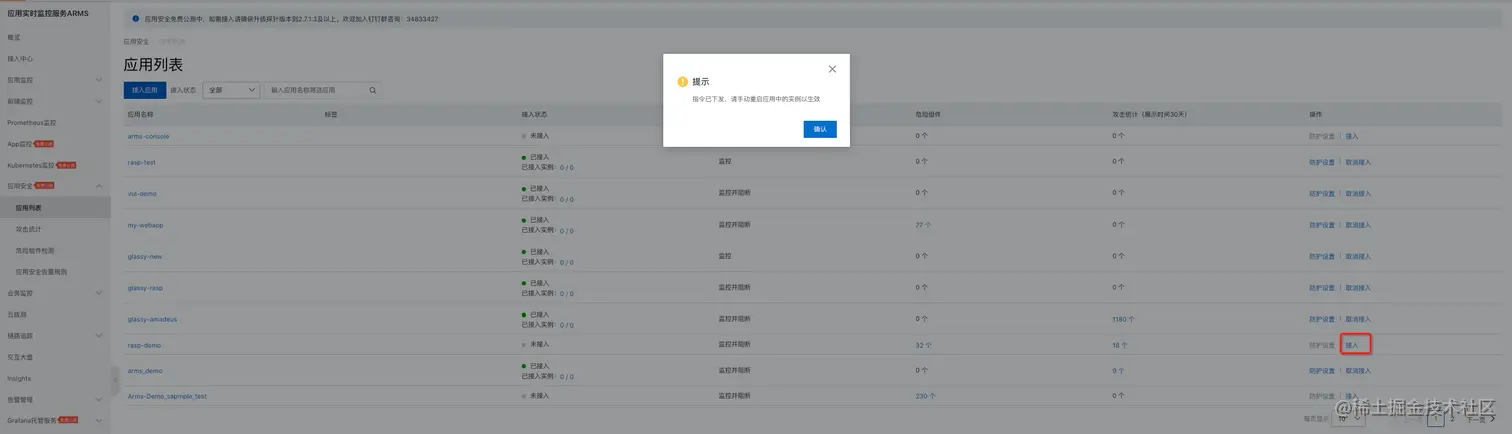Open the 接入状态 dropdown showing 全部
This screenshot has width=1512, height=434.
tap(231, 90)
